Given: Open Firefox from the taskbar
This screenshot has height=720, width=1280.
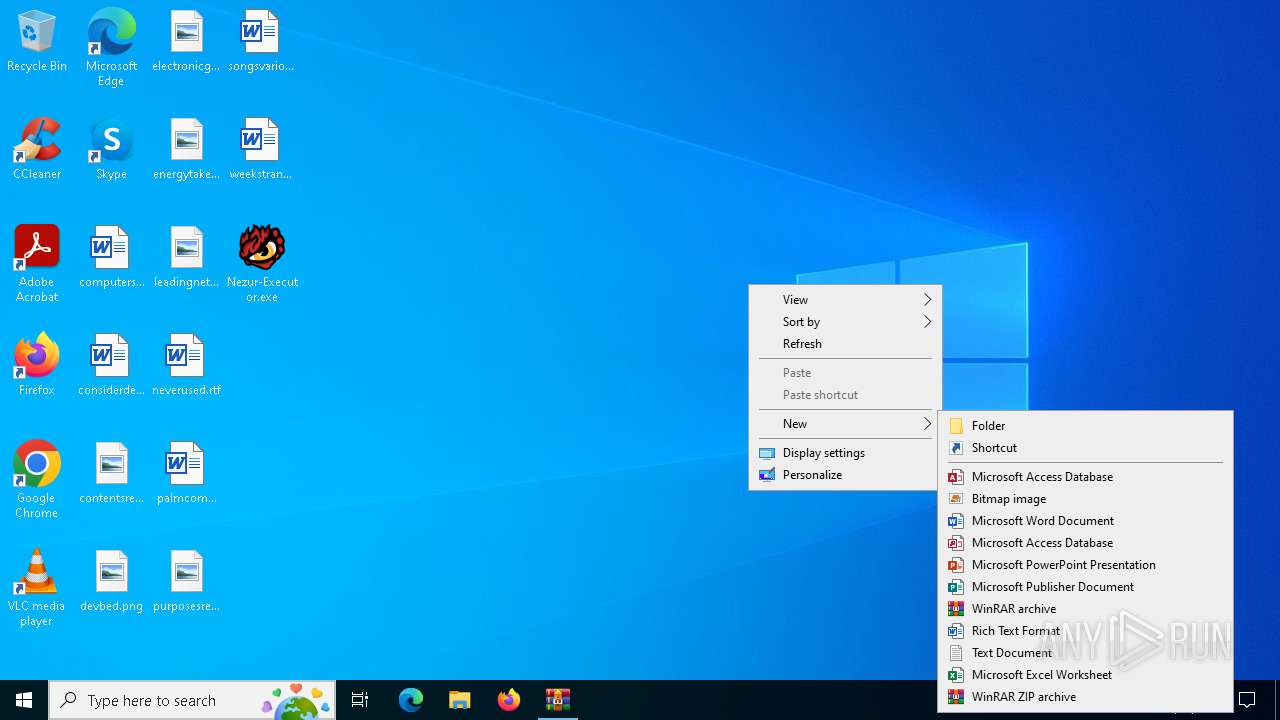Looking at the screenshot, I should (x=509, y=700).
